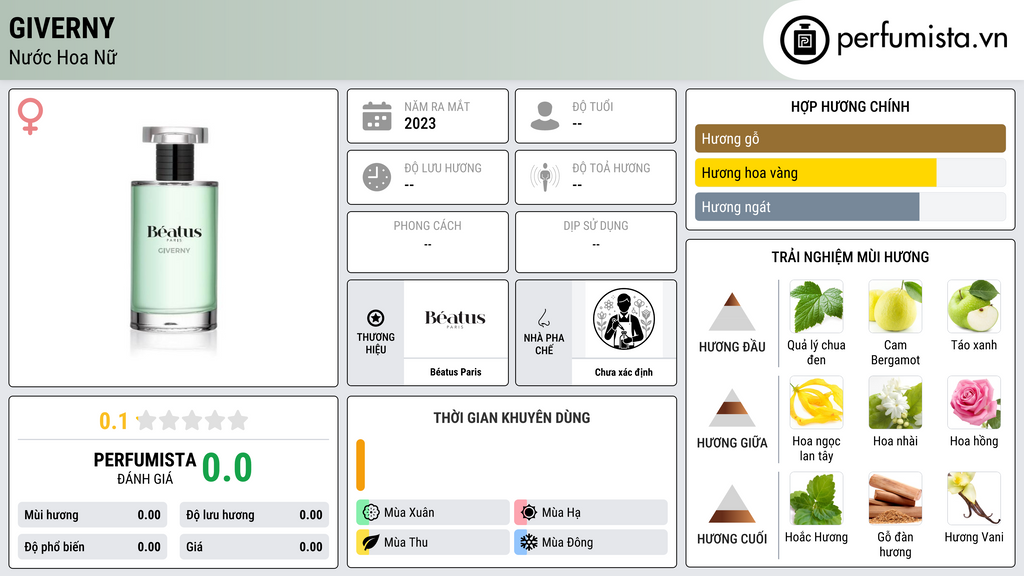Click the leaf icon for Mùa Thu
Viewport: 1024px width, 576px height.
[x=370, y=542]
